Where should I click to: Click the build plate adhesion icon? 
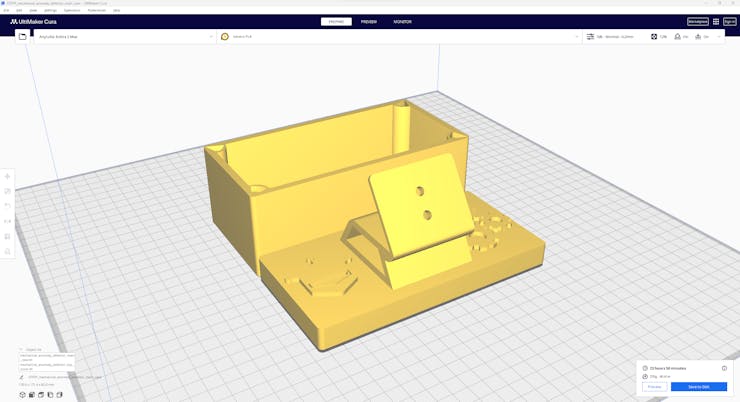click(698, 36)
